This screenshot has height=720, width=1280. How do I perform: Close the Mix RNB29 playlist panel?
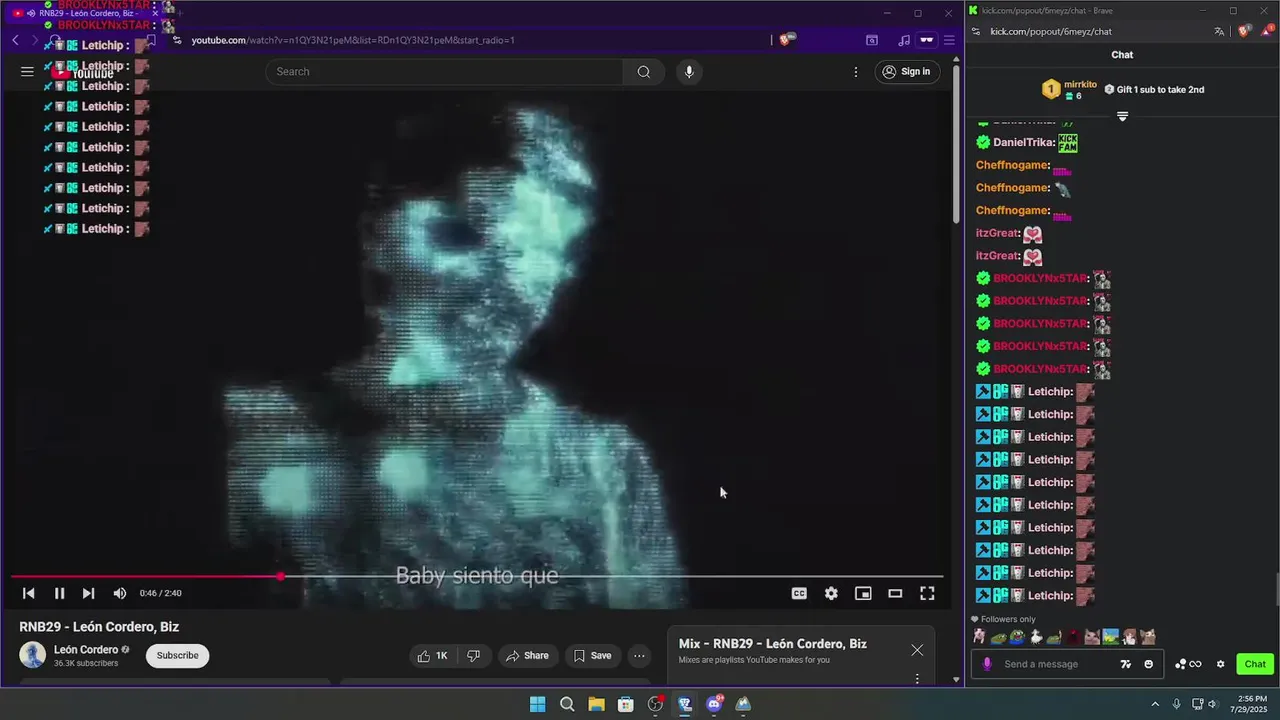click(x=917, y=650)
